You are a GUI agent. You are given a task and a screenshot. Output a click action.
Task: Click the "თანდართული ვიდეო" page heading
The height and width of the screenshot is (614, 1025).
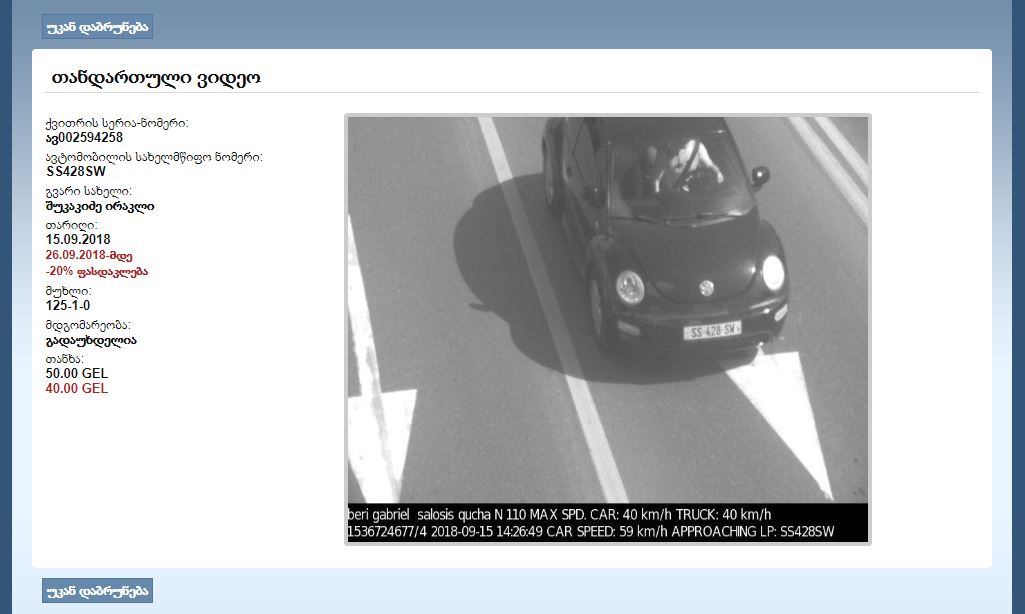tap(155, 78)
